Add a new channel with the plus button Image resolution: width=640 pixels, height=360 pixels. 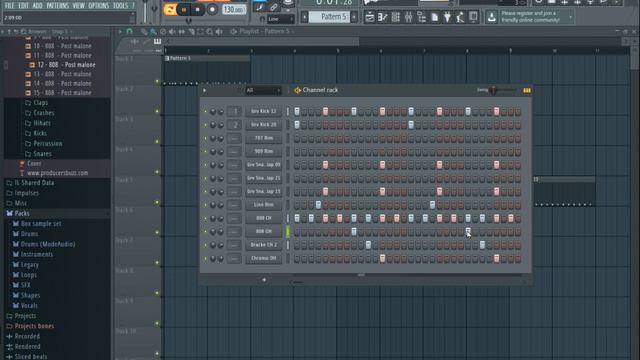(264, 280)
